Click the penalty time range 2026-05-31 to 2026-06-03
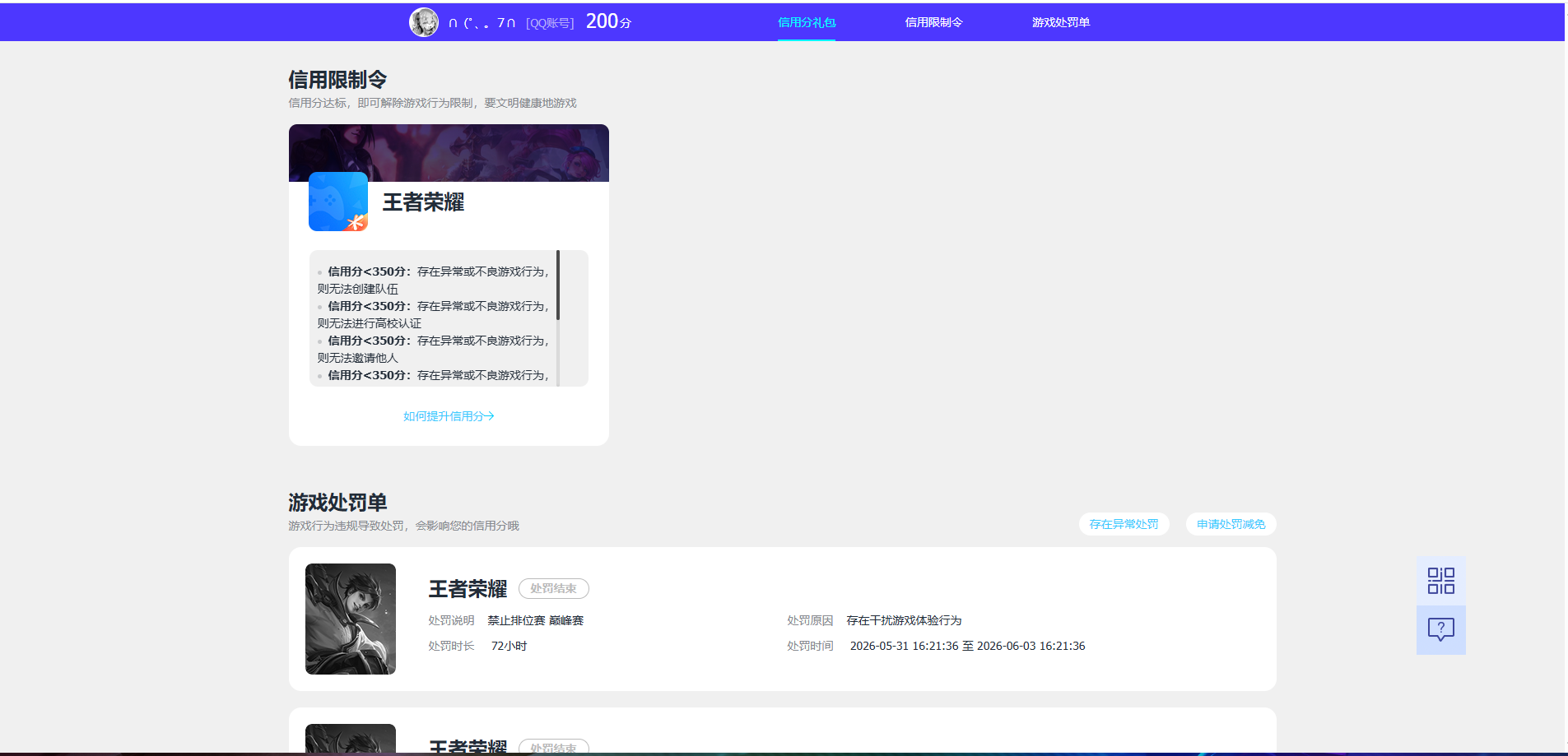 coord(967,646)
